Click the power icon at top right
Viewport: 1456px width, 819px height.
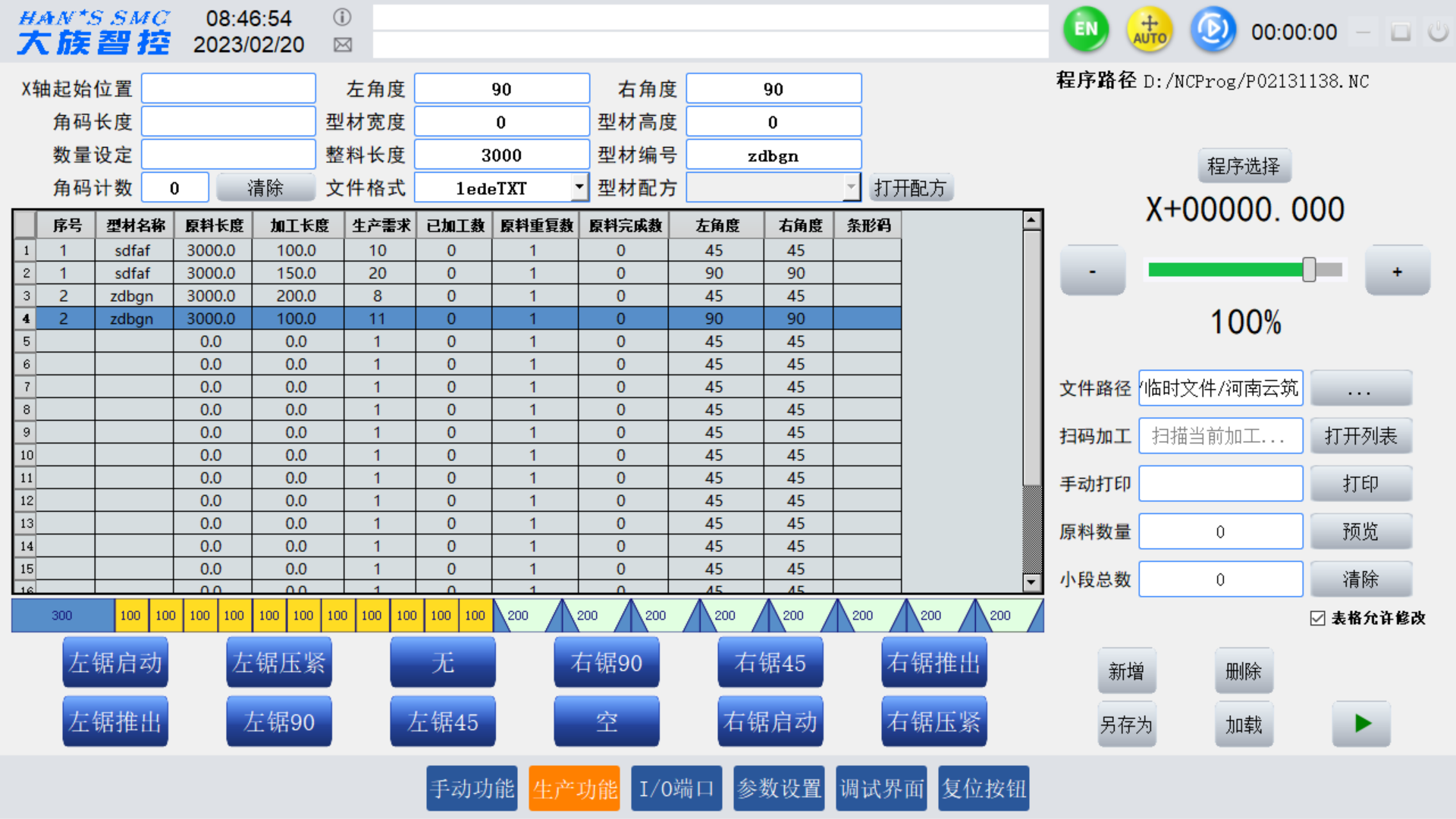coord(1437,32)
